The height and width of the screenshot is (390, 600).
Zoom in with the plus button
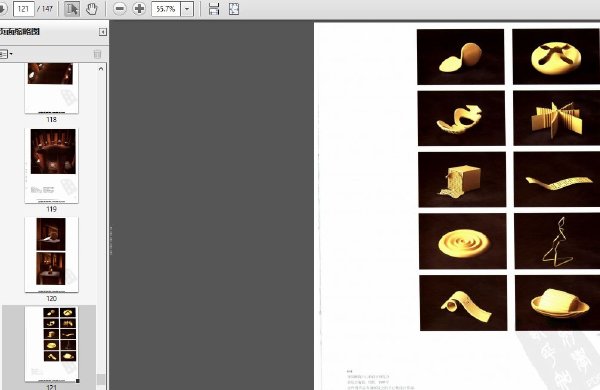point(139,8)
